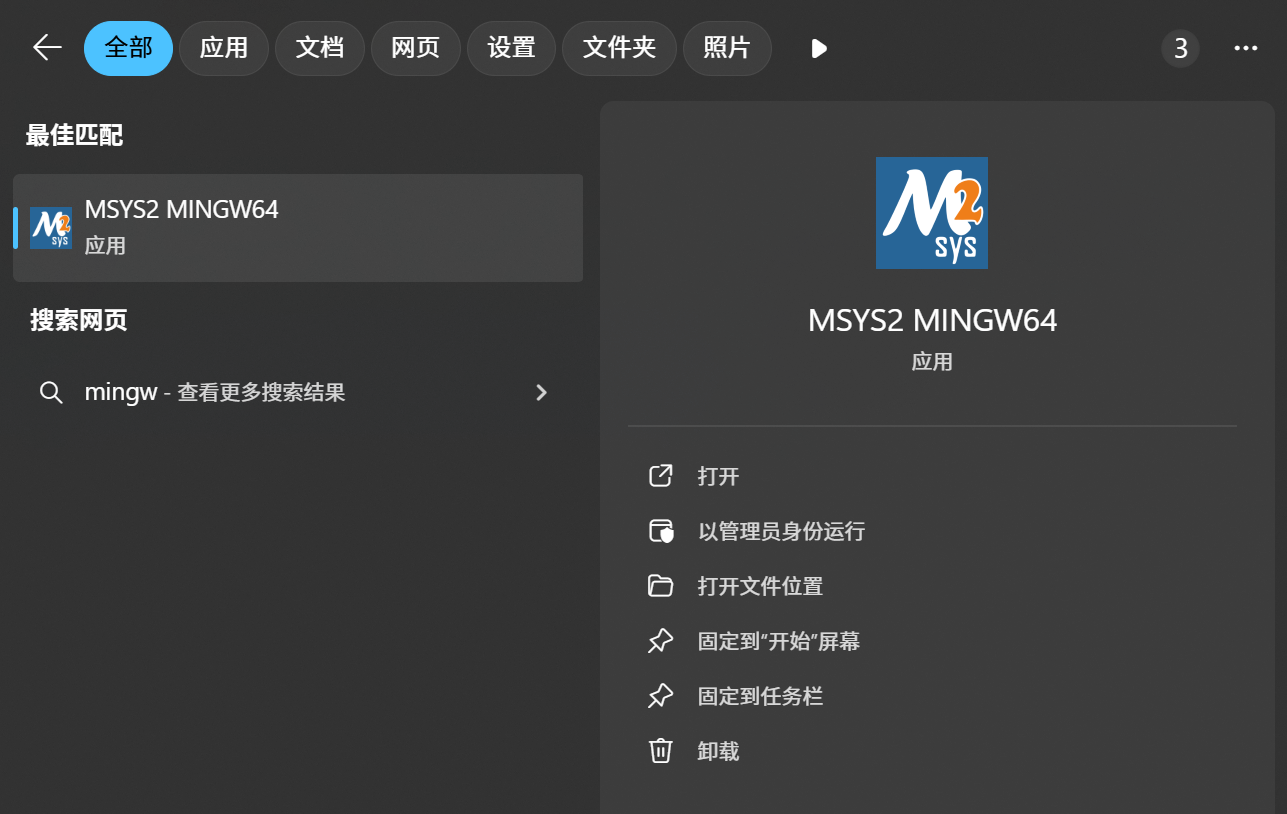The image size is (1287, 814).
Task: Click the pin icon for 固定到任务栏
Action: click(660, 696)
